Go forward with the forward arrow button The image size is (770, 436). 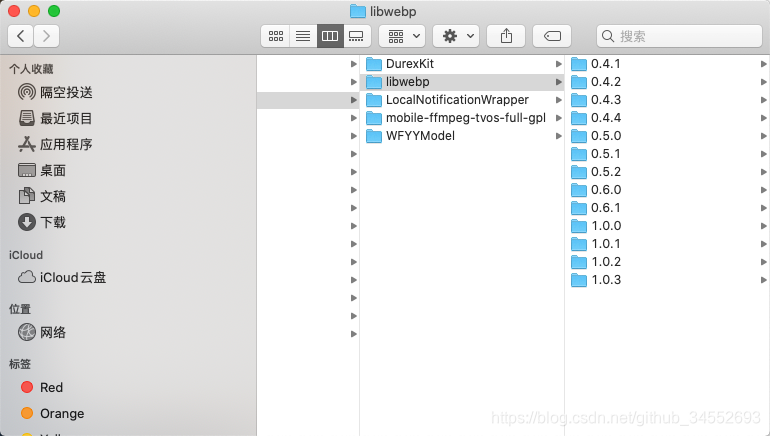pyautogui.click(x=46, y=36)
